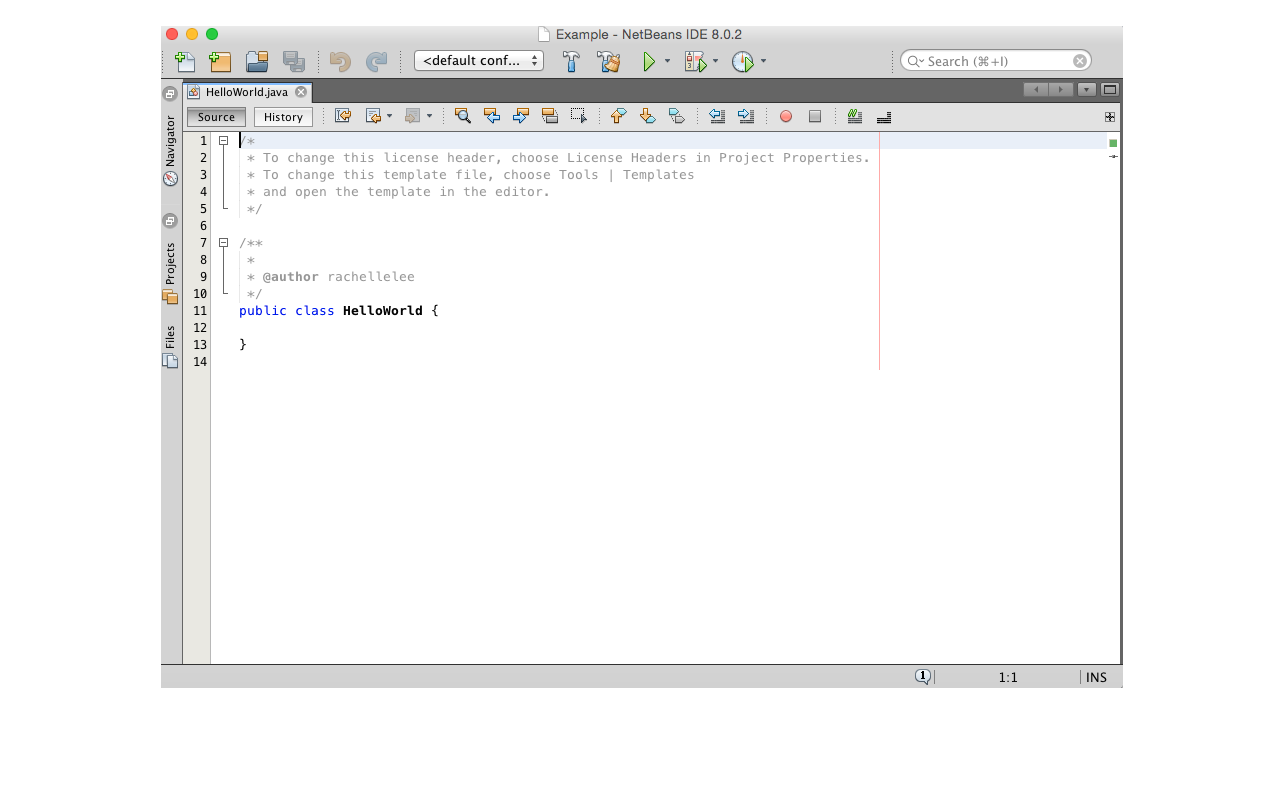Click the Find Selection magnifier icon

point(461,116)
